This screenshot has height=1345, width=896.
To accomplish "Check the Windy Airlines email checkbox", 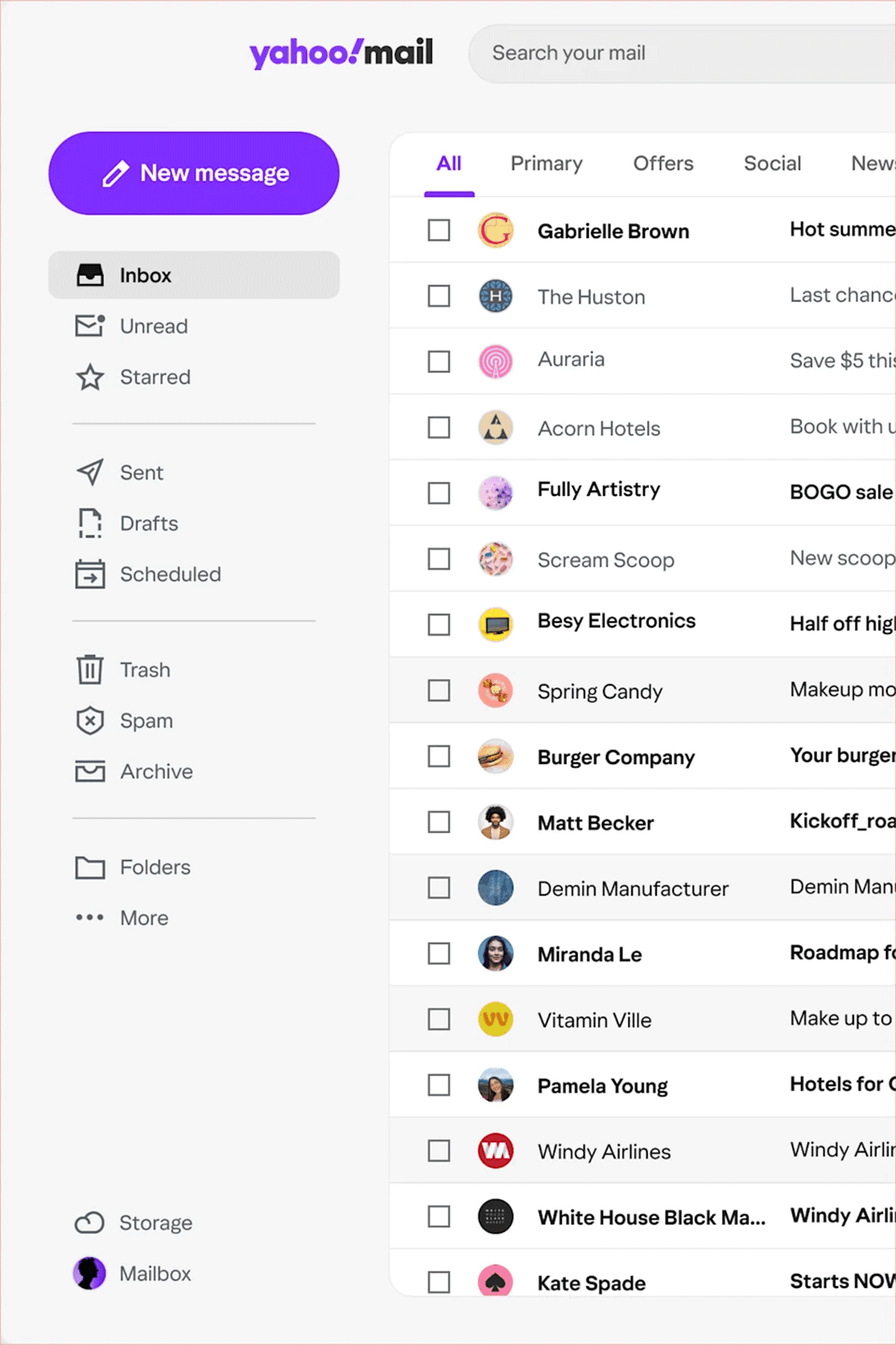I will [x=438, y=1151].
